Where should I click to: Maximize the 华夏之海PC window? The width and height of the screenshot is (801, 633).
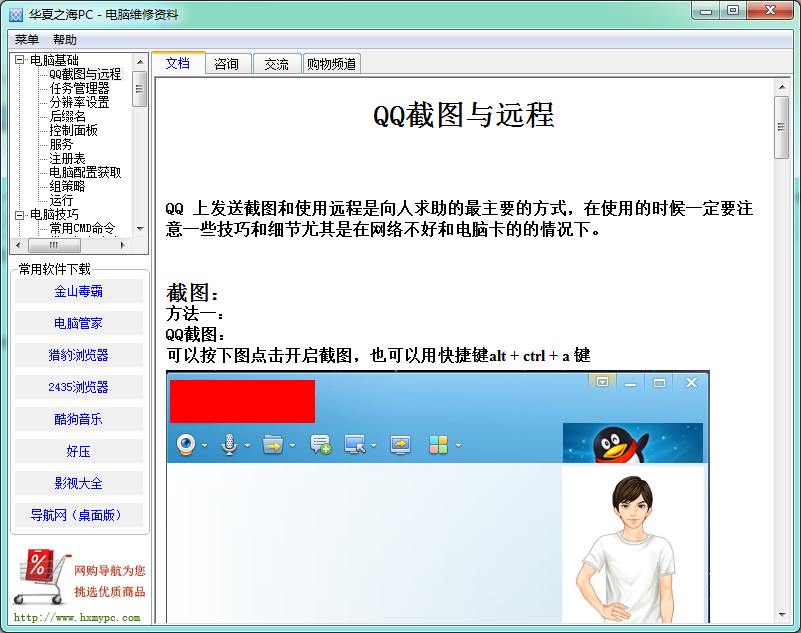coord(733,11)
